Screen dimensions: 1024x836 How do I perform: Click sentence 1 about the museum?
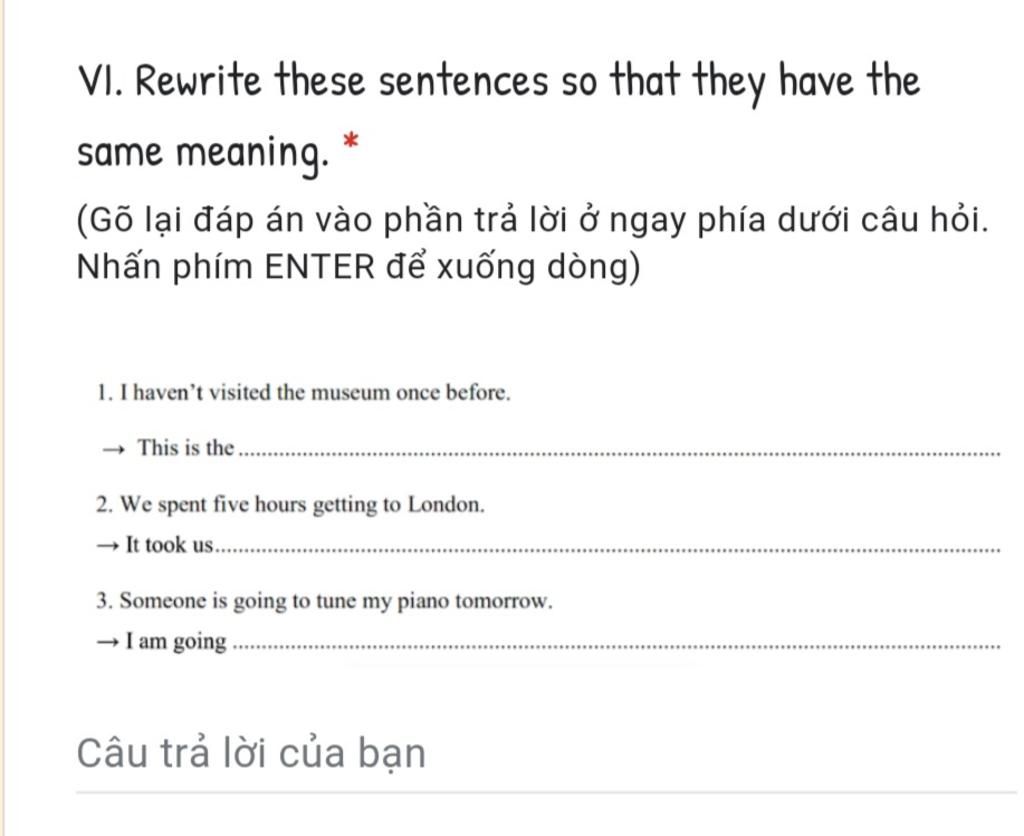(304, 393)
